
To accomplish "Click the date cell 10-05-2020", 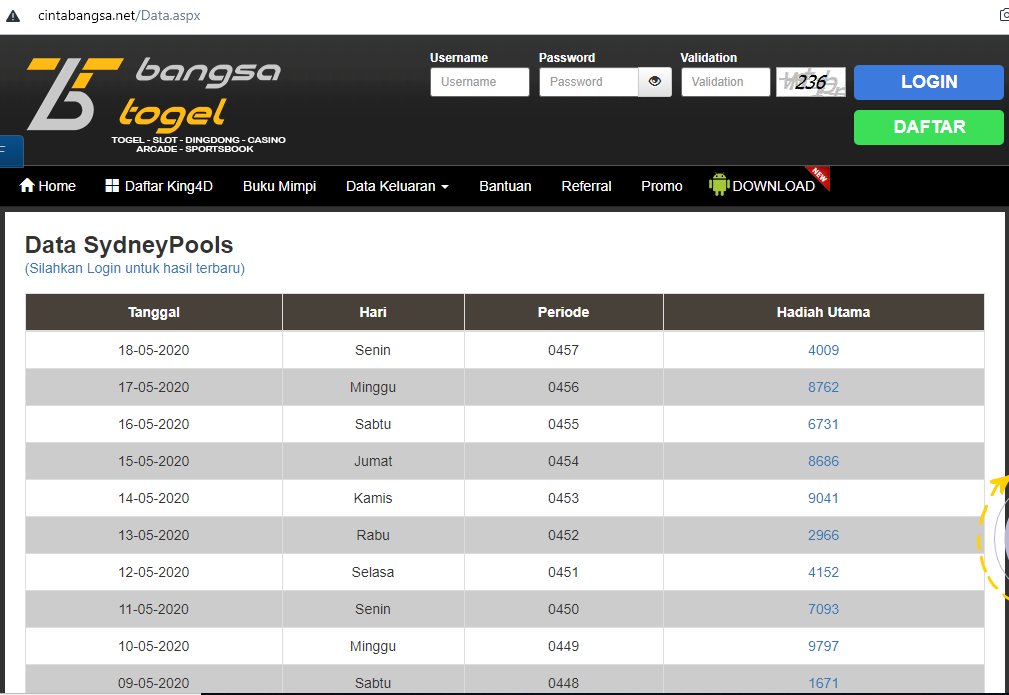I will (154, 646).
